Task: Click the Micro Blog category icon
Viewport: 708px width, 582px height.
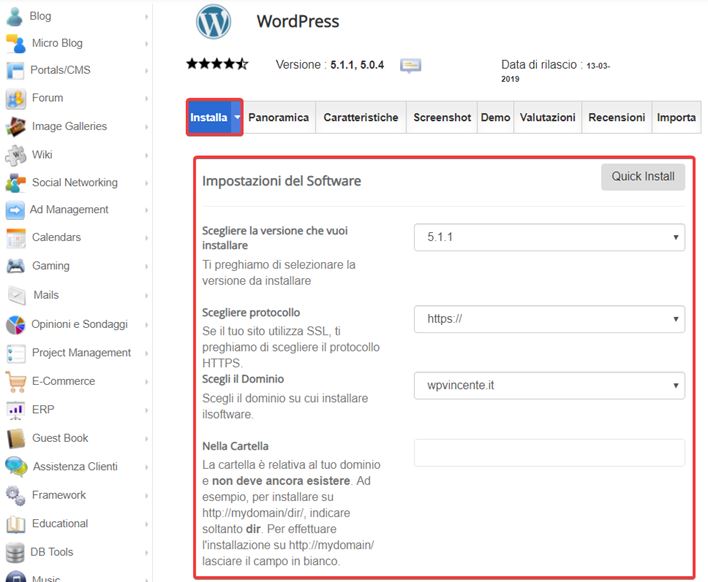Action: [16, 43]
